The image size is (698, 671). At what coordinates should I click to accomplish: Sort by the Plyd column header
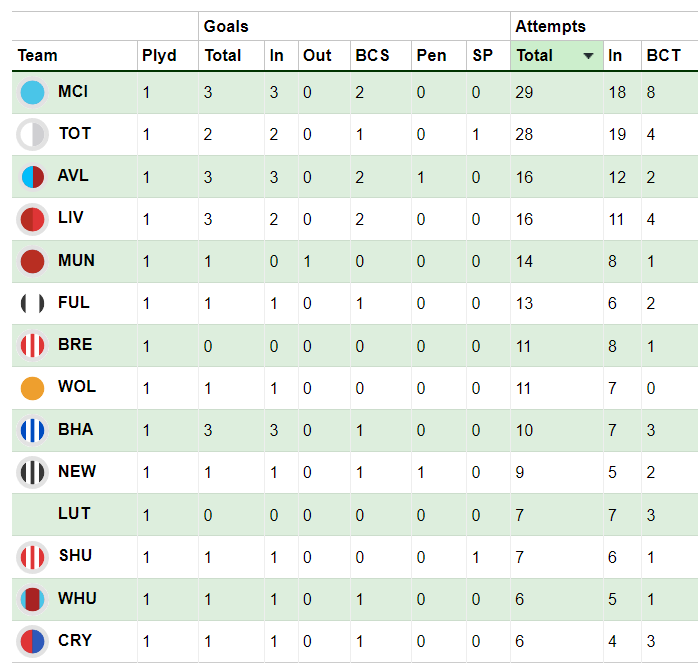[x=159, y=56]
